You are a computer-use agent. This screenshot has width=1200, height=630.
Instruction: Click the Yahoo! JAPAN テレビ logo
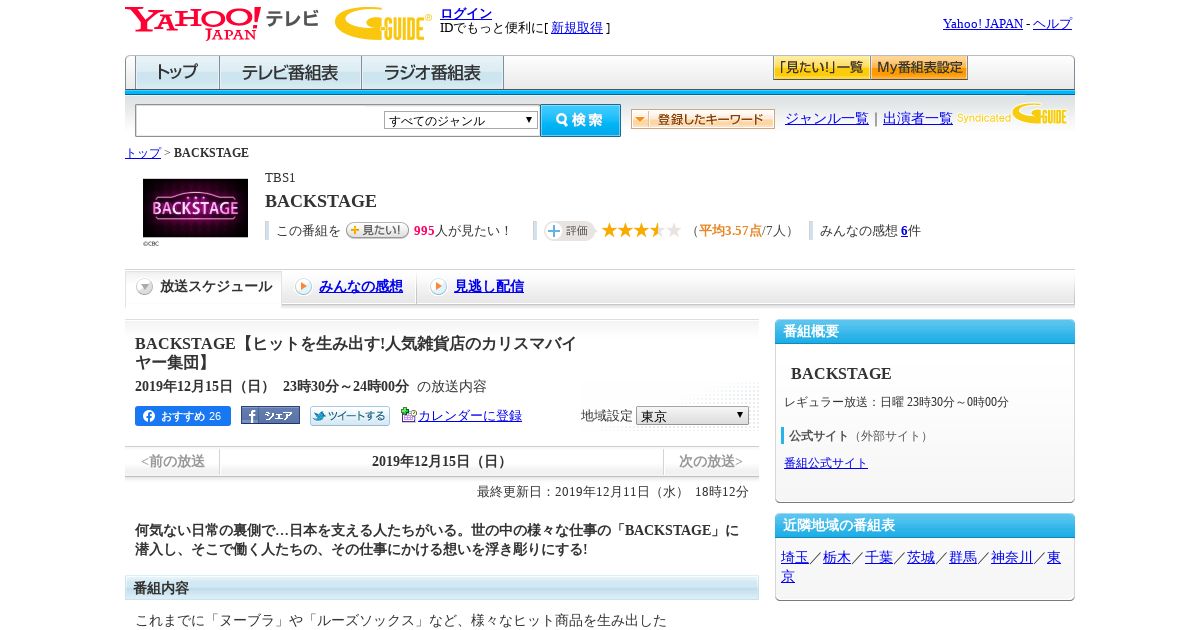tap(221, 23)
